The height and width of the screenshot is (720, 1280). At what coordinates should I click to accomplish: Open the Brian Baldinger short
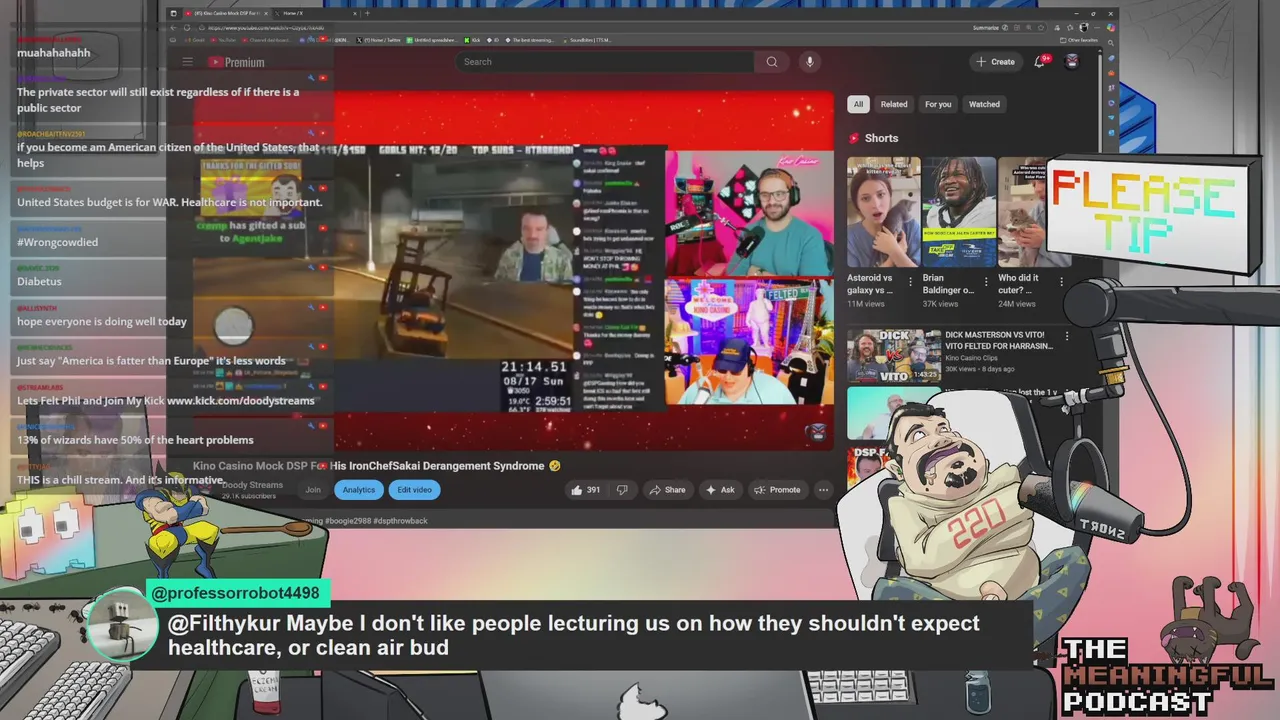pos(959,212)
